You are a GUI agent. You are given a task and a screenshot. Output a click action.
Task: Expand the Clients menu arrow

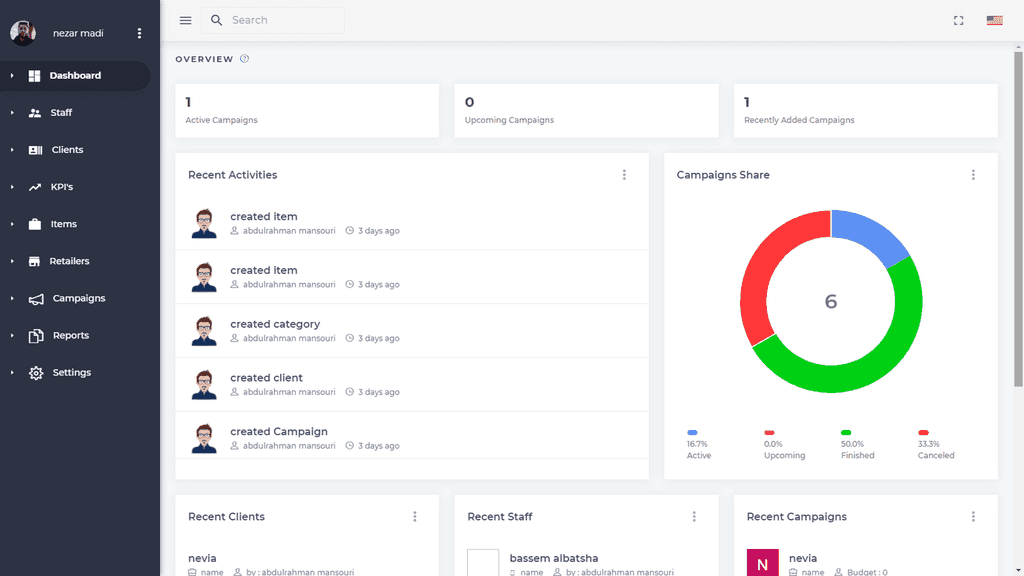[x=12, y=150]
